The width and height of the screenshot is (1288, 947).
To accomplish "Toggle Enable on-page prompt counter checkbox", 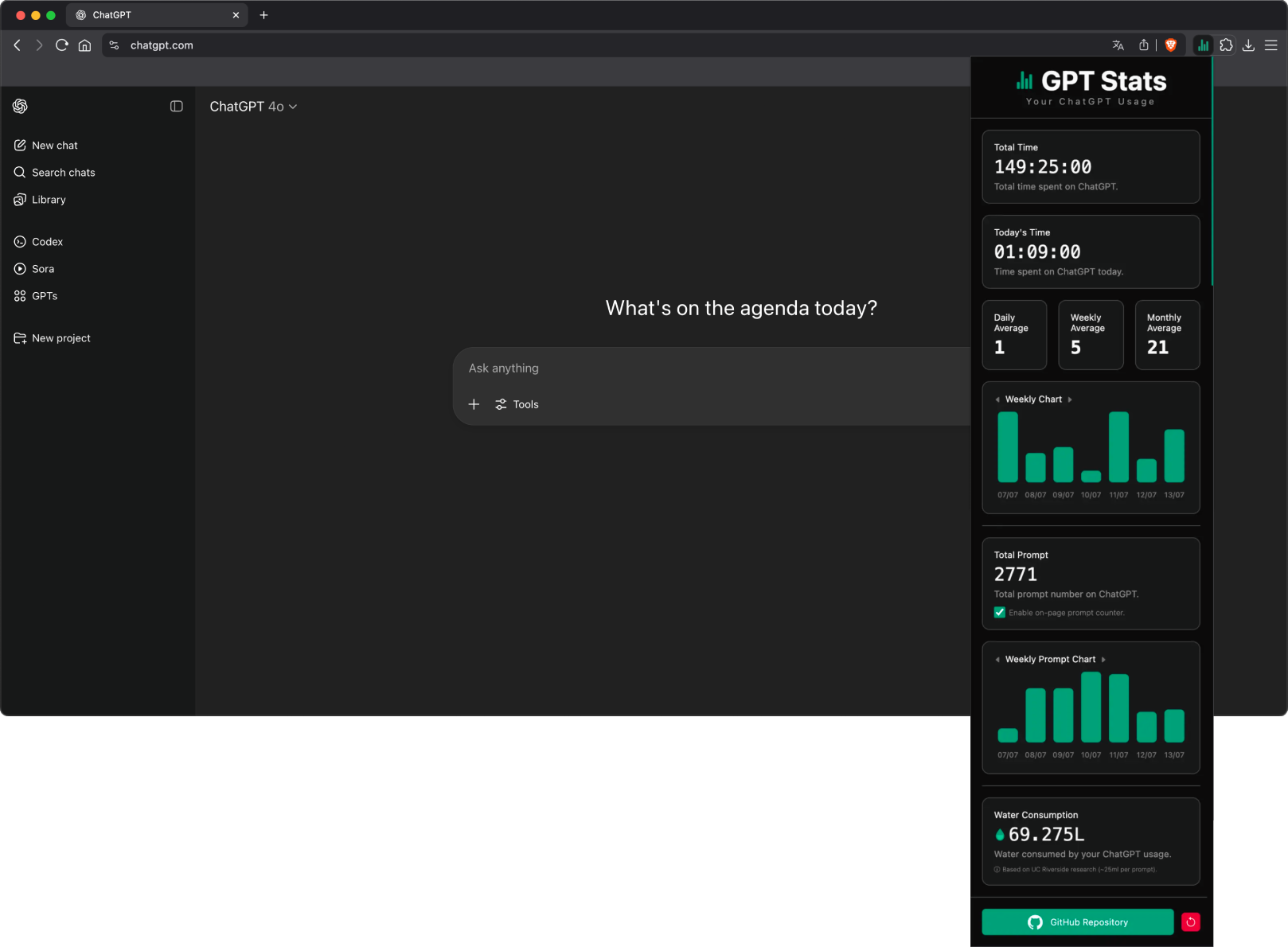I will (x=1000, y=613).
